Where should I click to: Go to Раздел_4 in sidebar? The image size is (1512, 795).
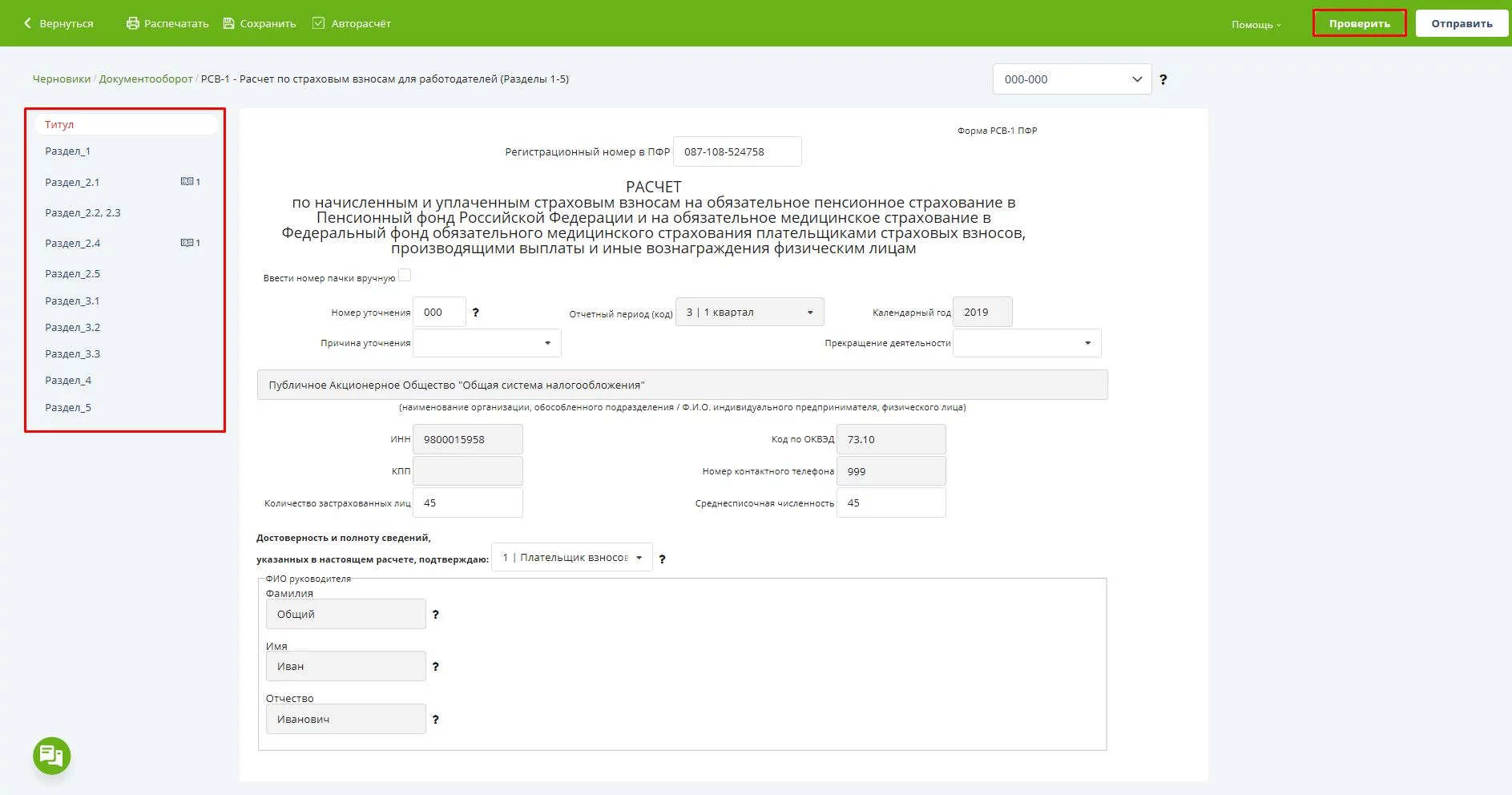[x=68, y=380]
